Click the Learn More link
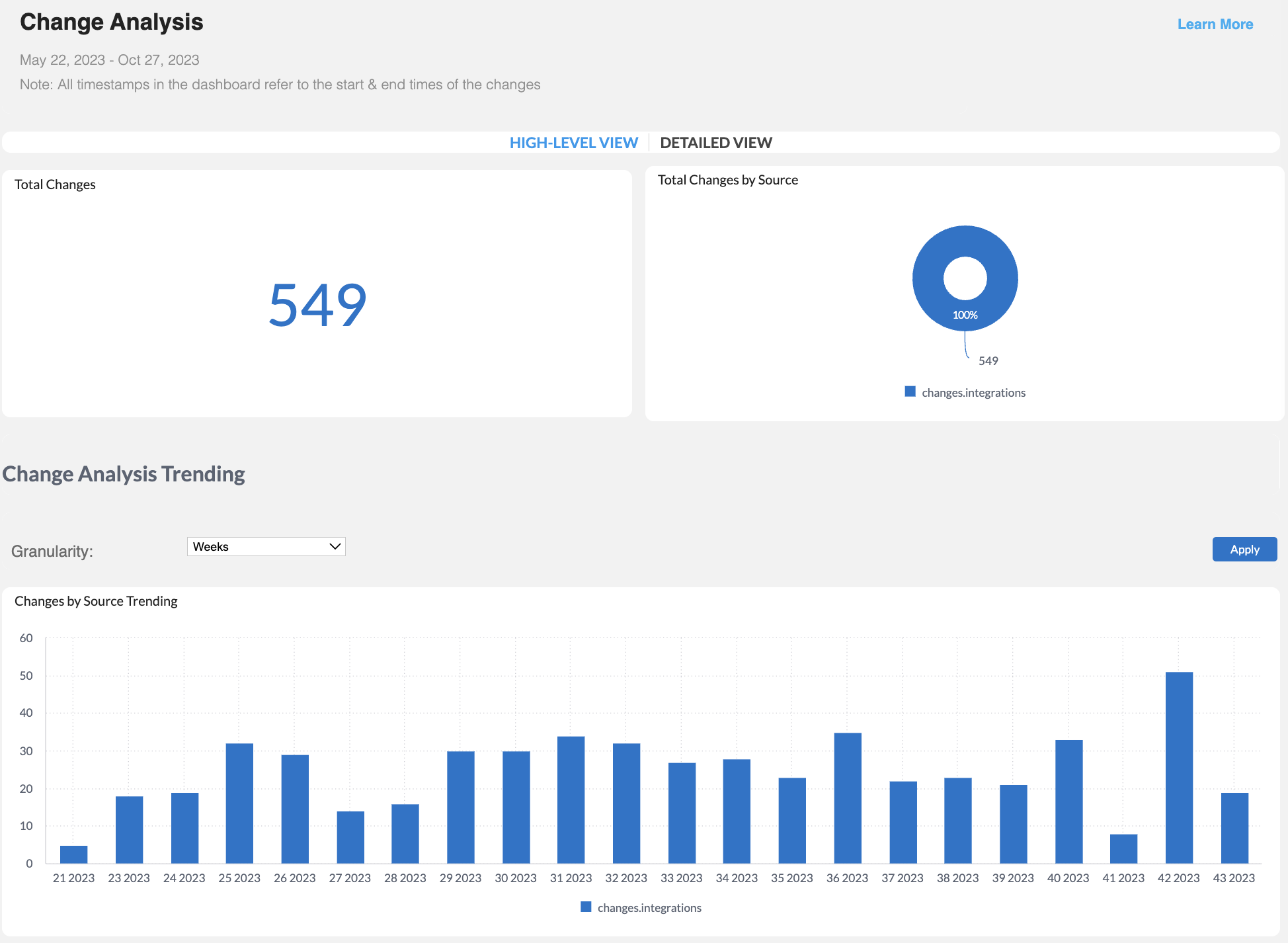The height and width of the screenshot is (943, 1288). click(1215, 24)
